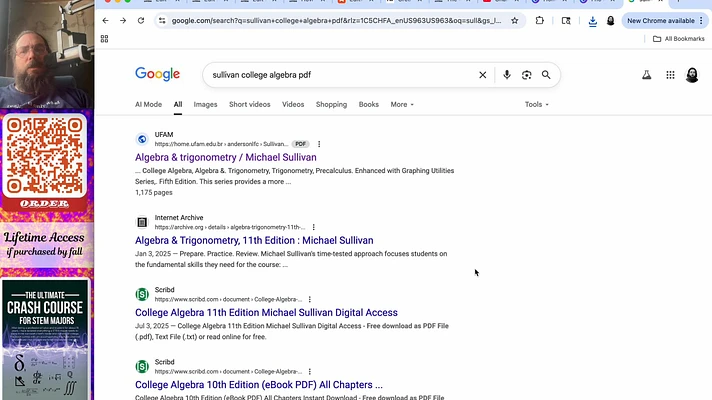Expand the More dropdown
Image resolution: width=712 pixels, height=400 pixels.
(402, 104)
